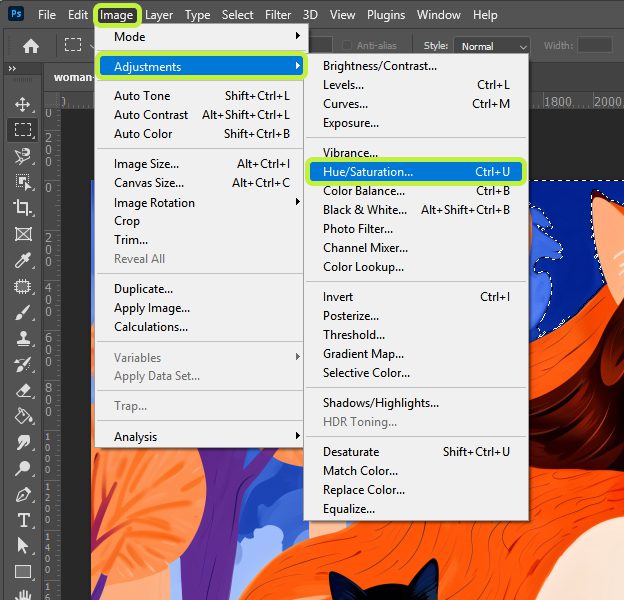
Task: Select the Eraser tool
Action: tap(23, 391)
